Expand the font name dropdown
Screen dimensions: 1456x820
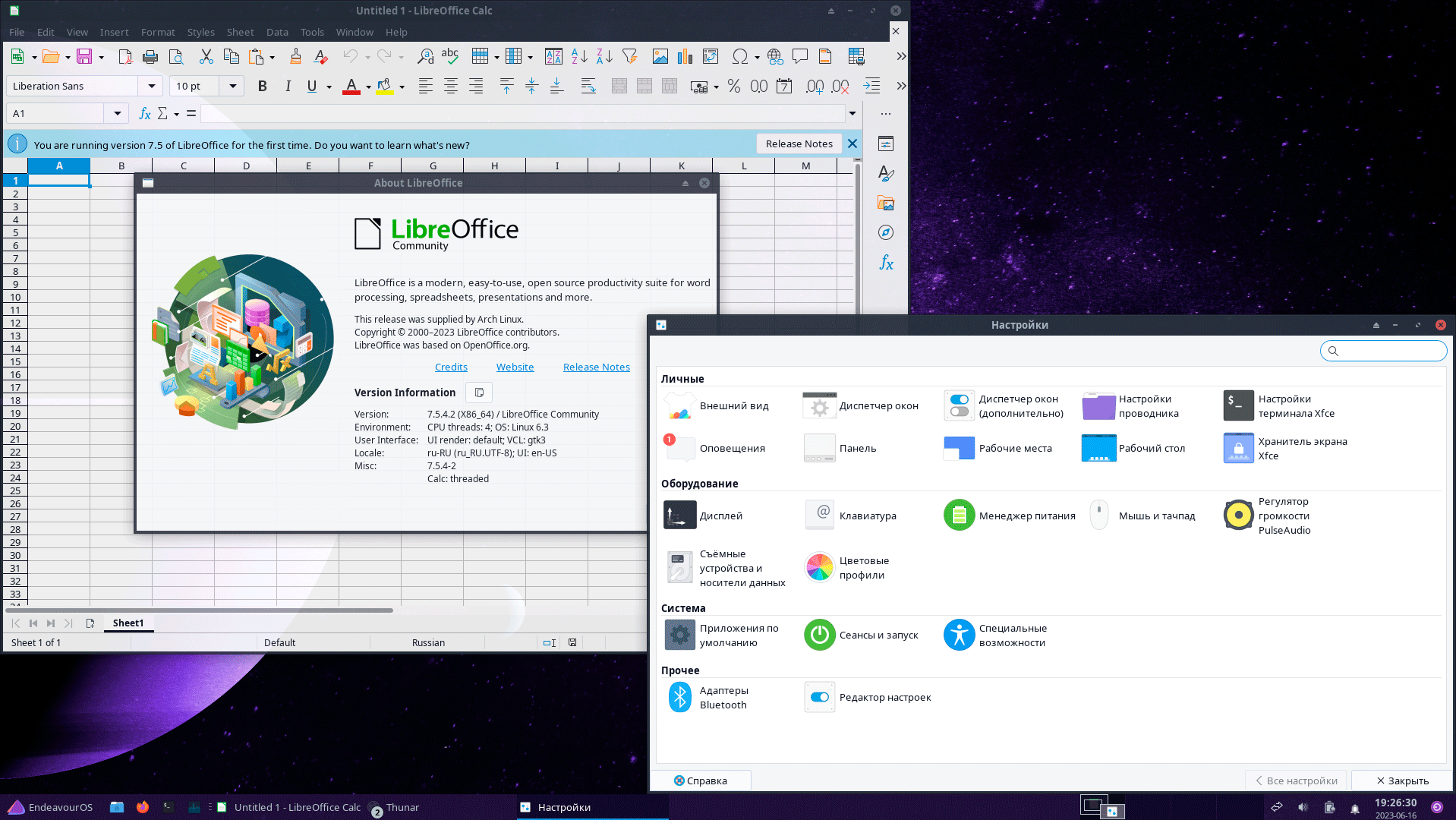click(x=152, y=87)
